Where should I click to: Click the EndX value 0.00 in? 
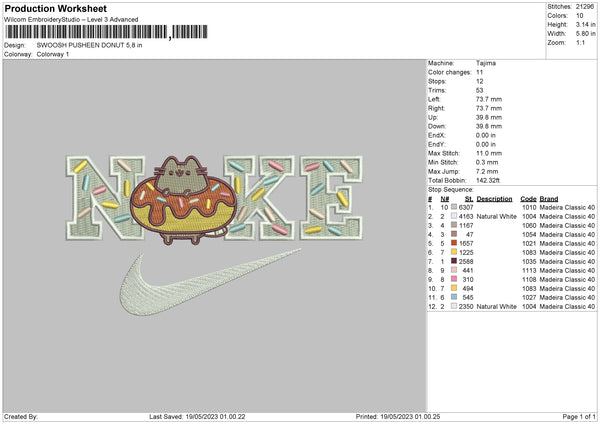pos(486,135)
